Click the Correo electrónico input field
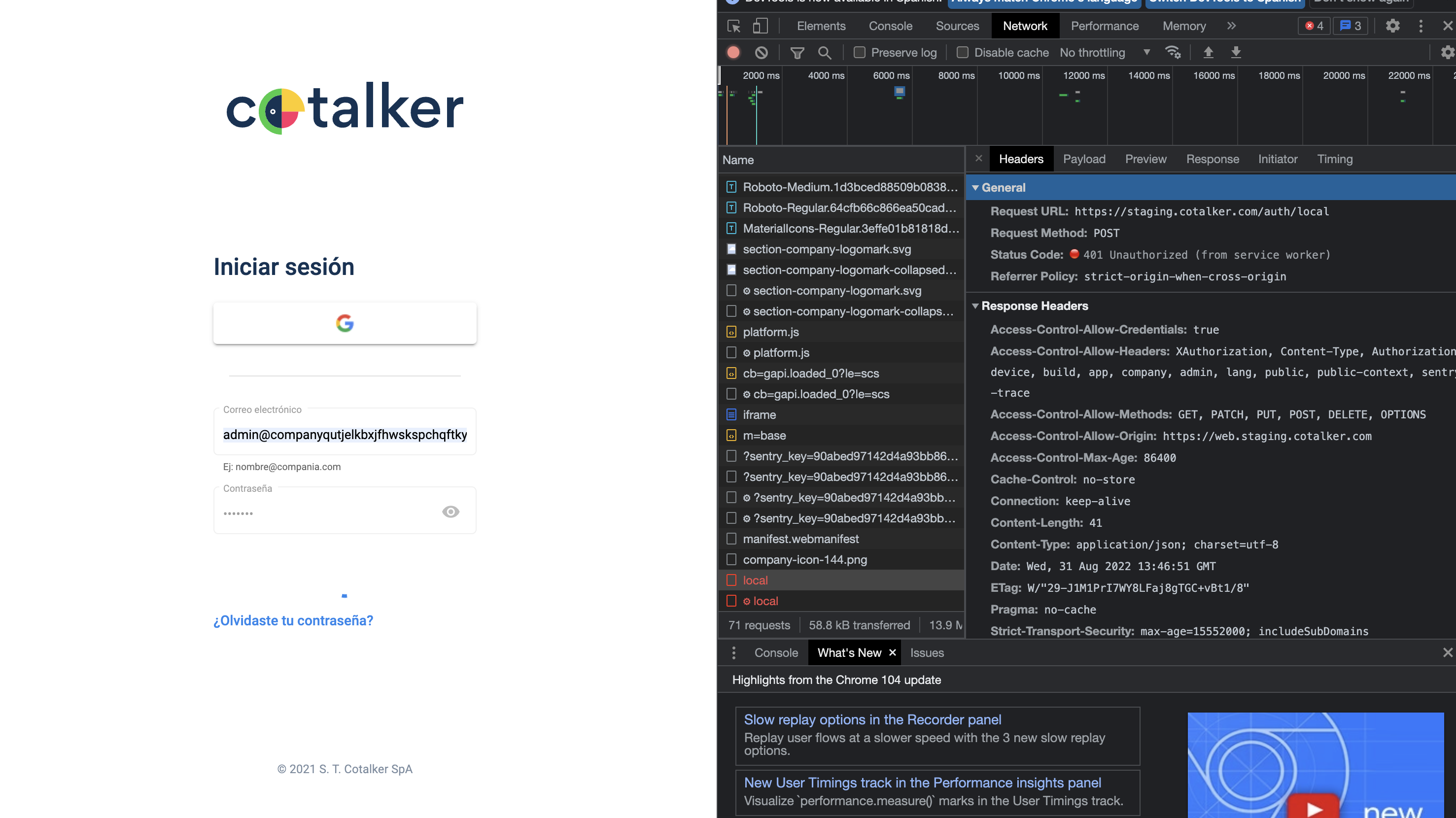The width and height of the screenshot is (1456, 818). click(x=345, y=435)
